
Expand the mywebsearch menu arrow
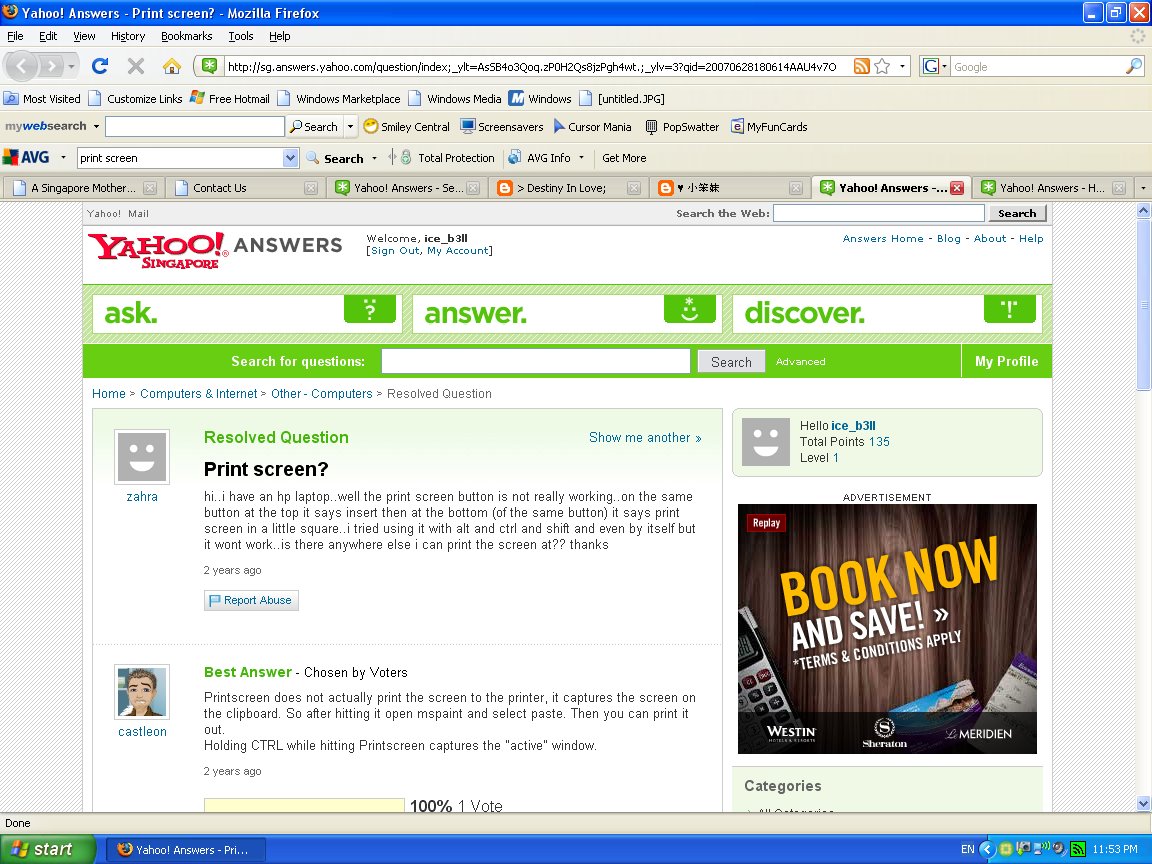point(96,126)
